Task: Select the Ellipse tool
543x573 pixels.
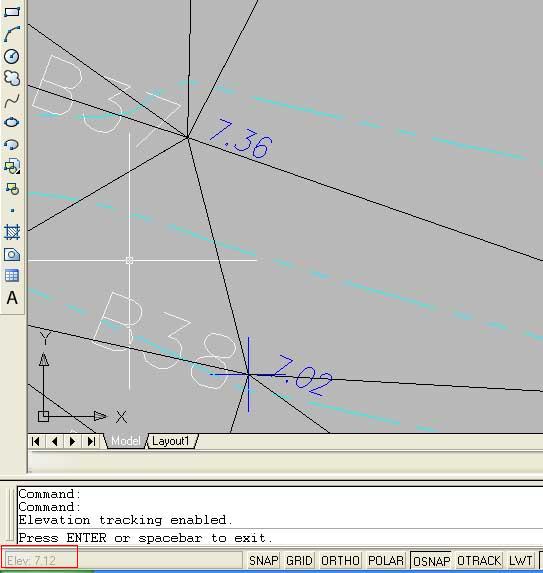Action: 12,122
